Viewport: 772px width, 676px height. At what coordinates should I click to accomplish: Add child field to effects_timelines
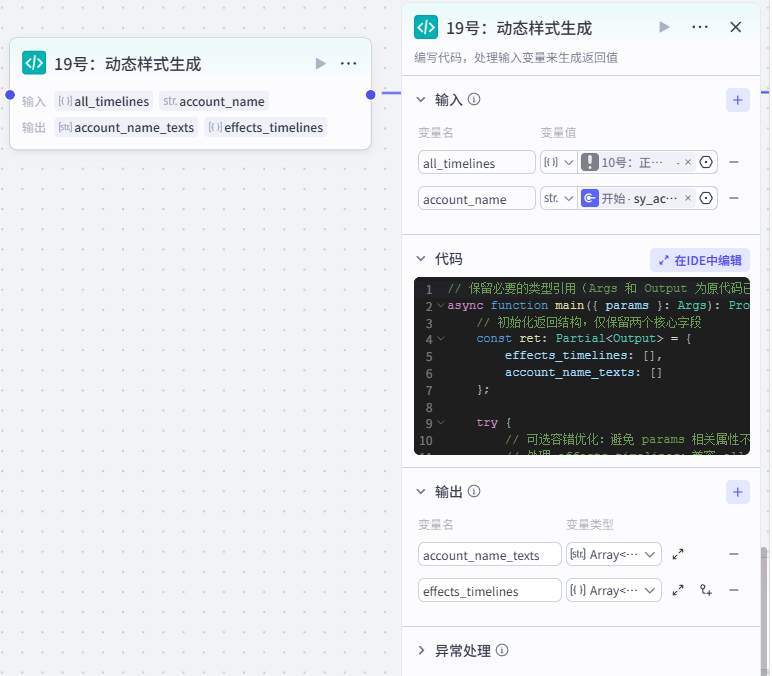tap(706, 590)
